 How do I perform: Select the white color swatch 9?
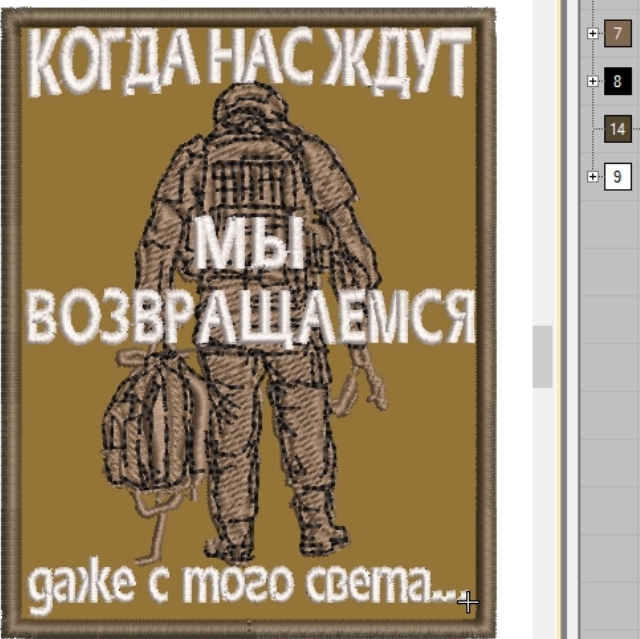click(x=617, y=177)
